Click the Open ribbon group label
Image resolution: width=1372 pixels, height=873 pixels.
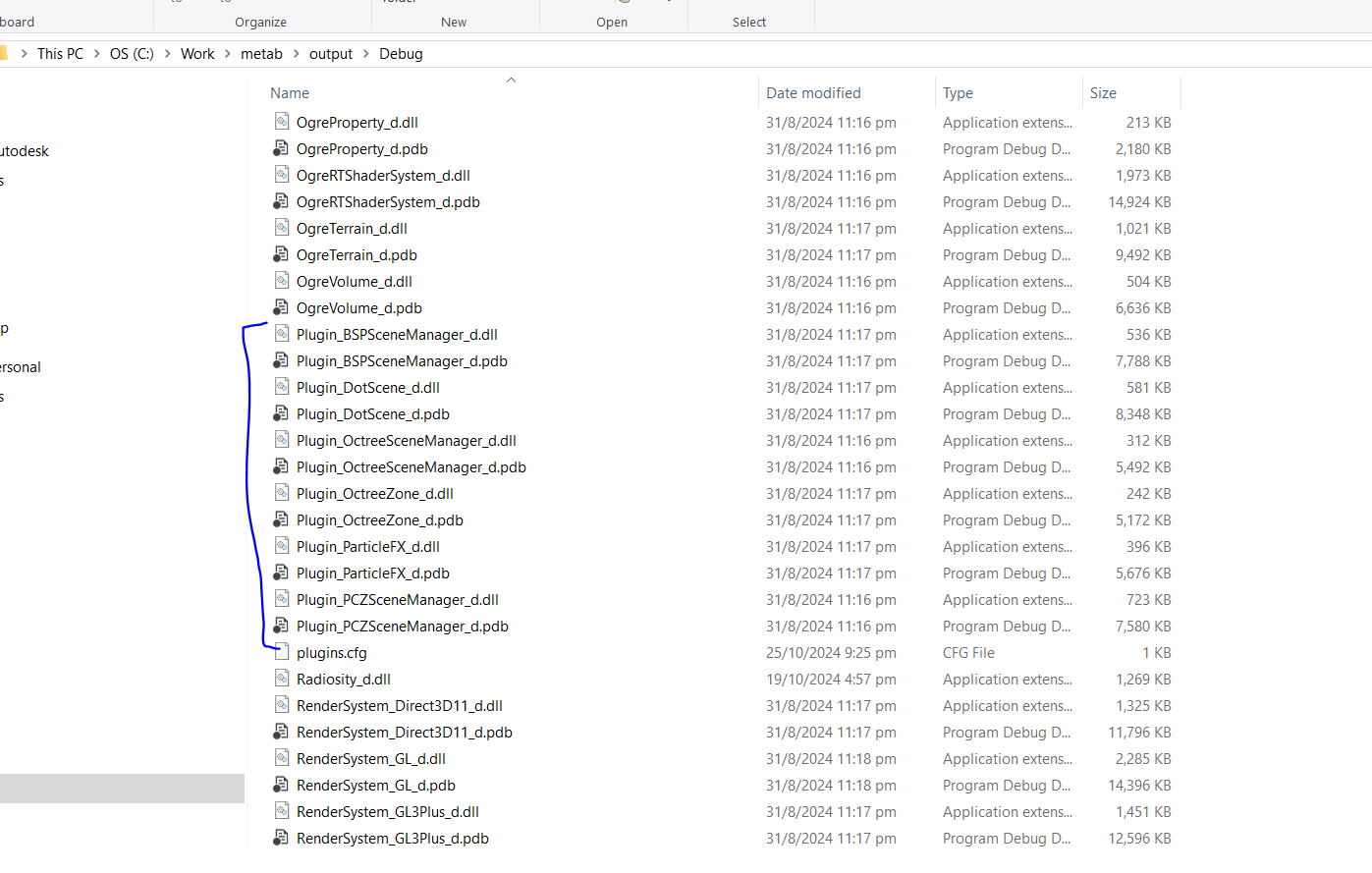612,22
